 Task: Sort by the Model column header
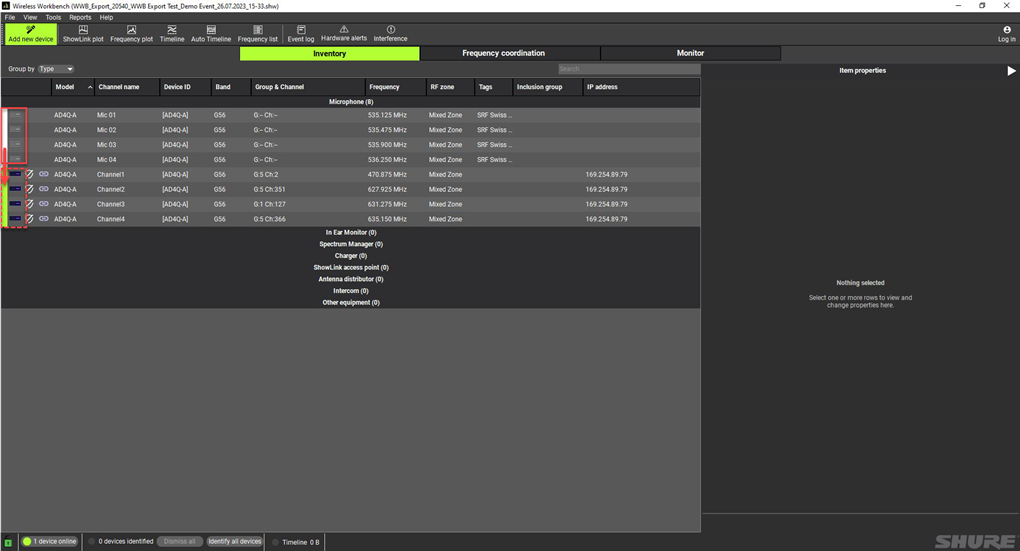[x=65, y=87]
